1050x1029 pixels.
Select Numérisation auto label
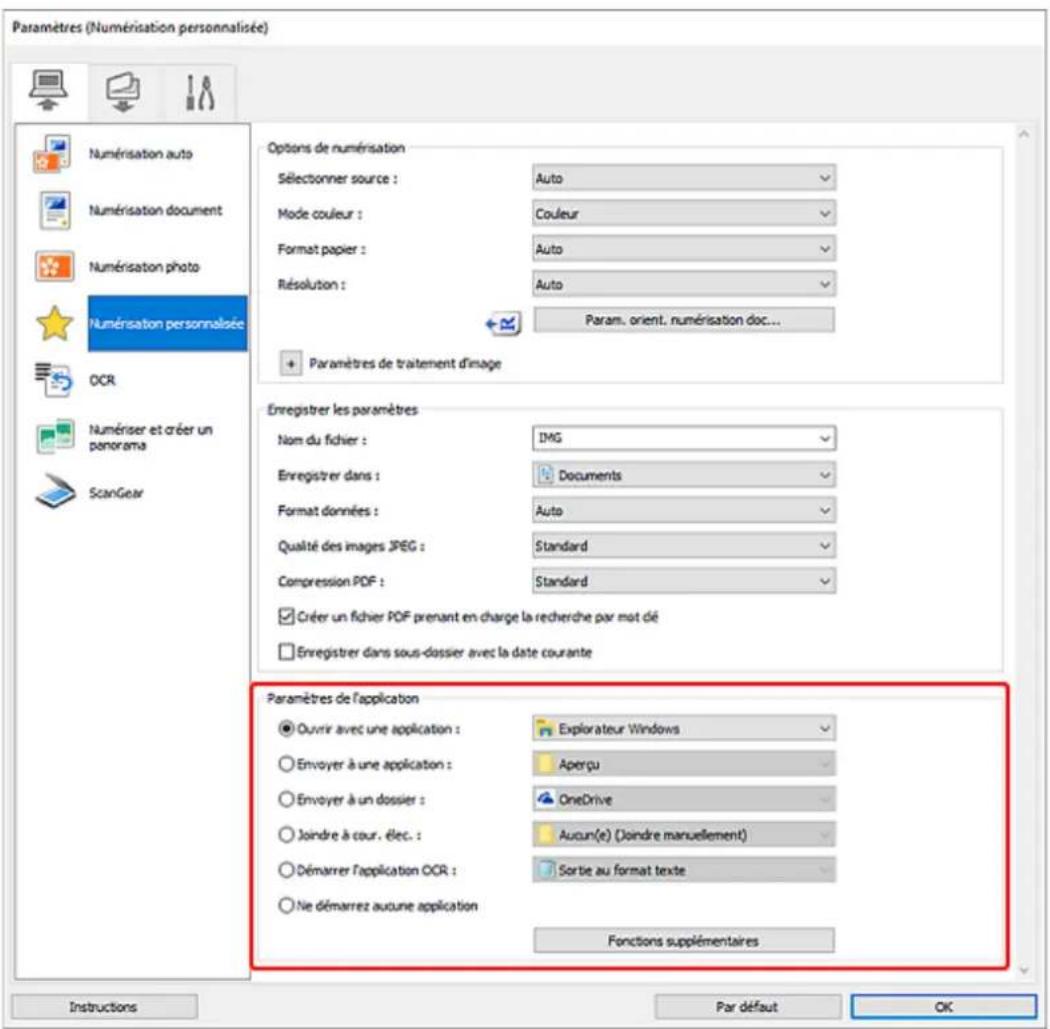tap(141, 154)
